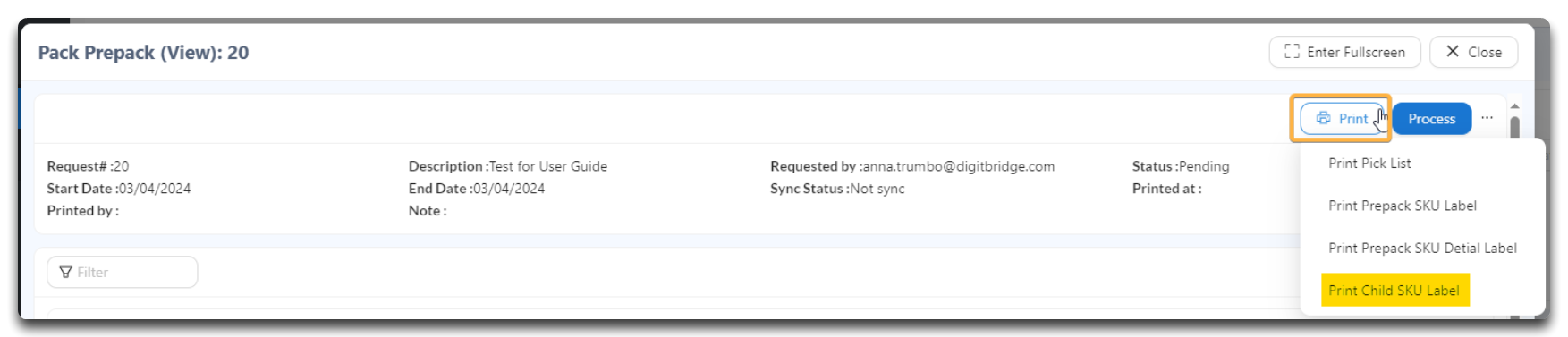Click the Sync Status Not sync value

pos(877,189)
